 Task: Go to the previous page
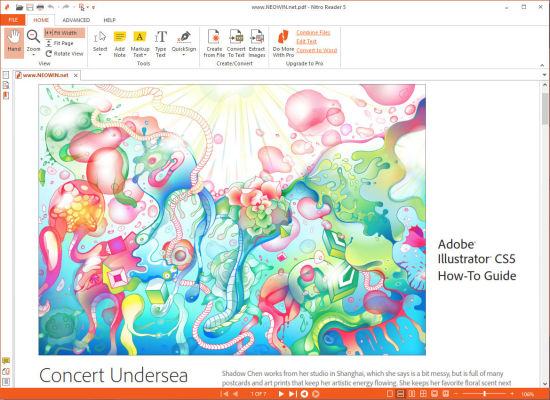click(235, 394)
